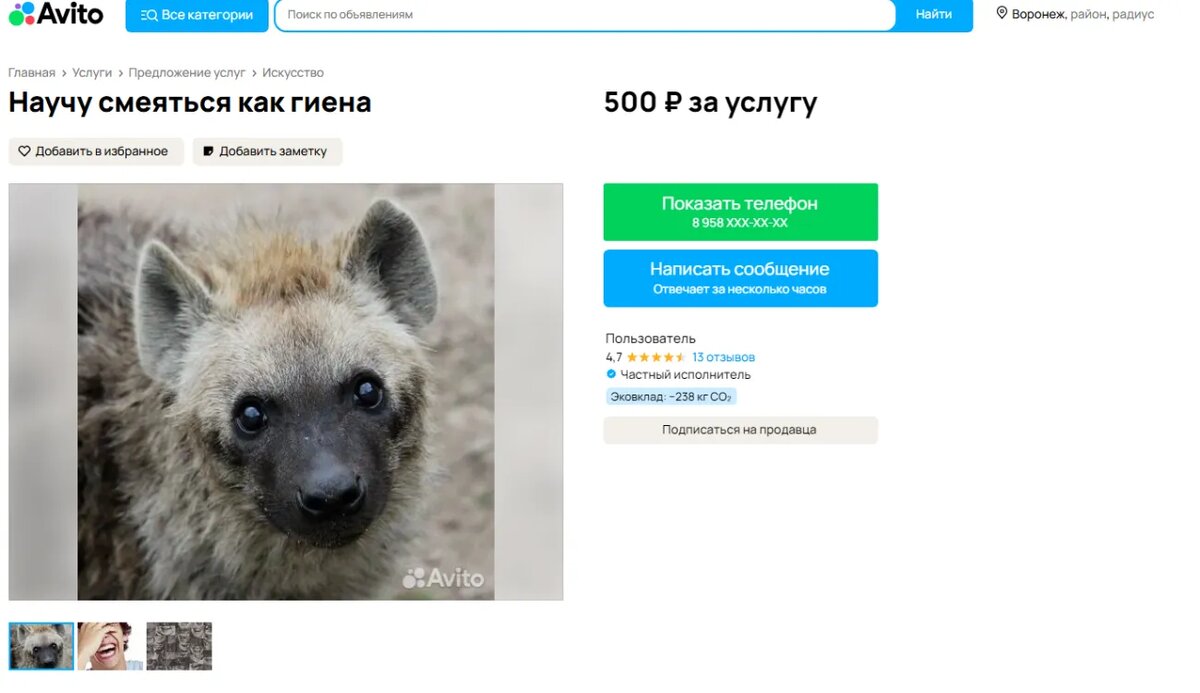Click the categories search icon in Все категории
The image size is (1200, 693).
[149, 15]
